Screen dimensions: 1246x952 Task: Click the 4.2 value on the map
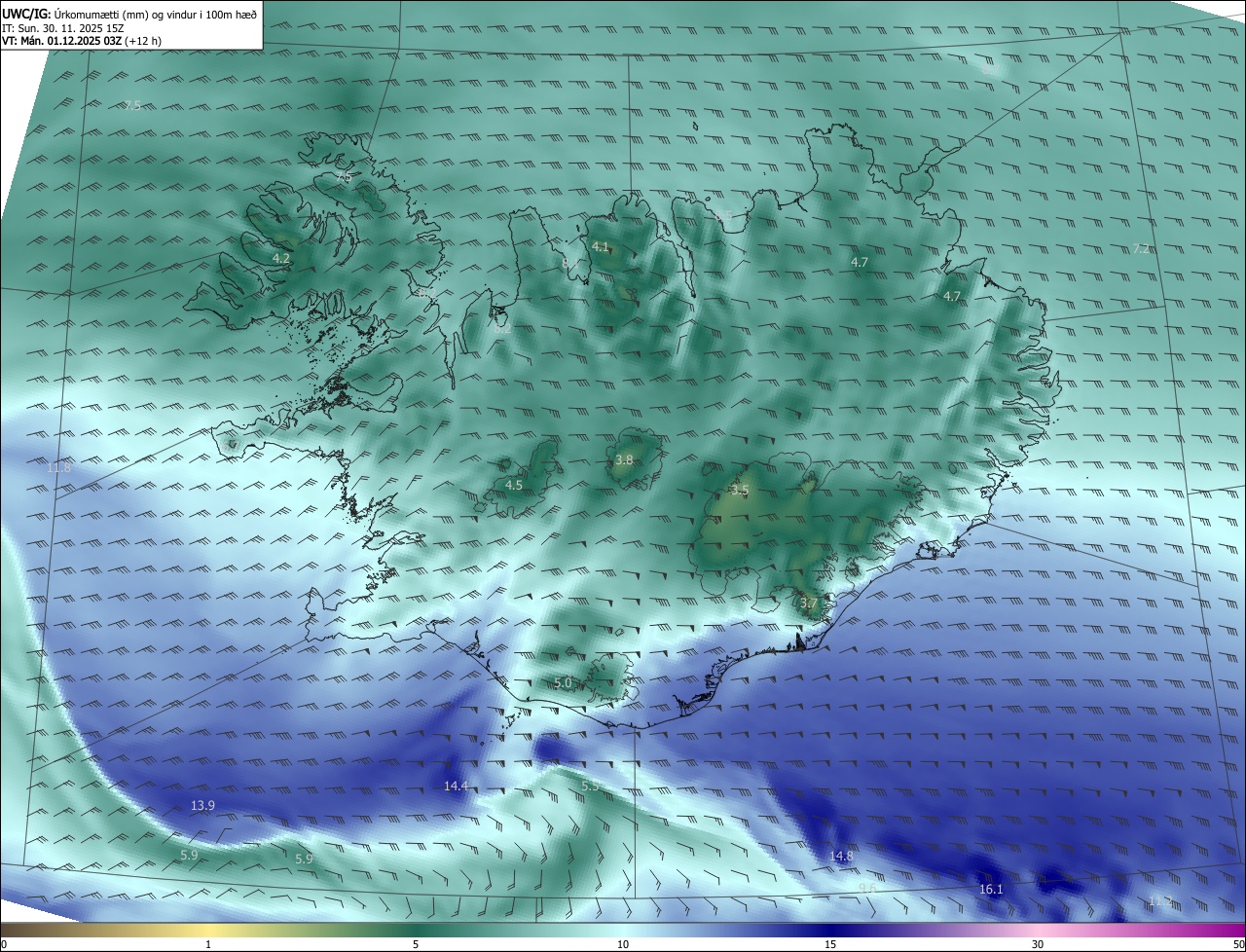pos(281,259)
